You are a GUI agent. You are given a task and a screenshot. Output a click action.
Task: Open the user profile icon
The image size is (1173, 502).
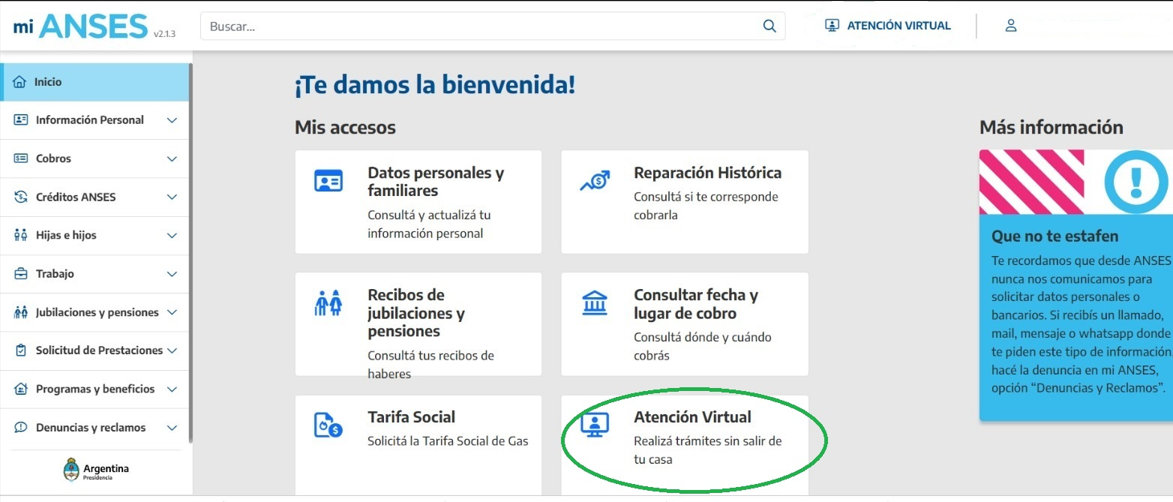(1011, 25)
